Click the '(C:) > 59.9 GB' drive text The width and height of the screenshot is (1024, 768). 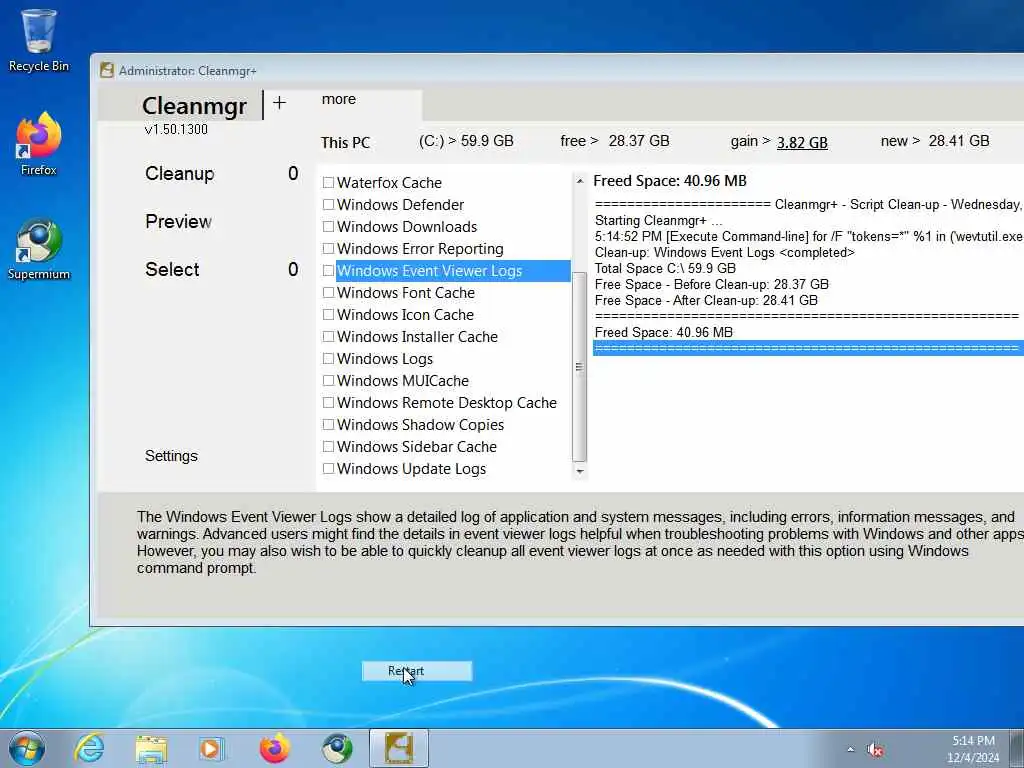tap(466, 141)
